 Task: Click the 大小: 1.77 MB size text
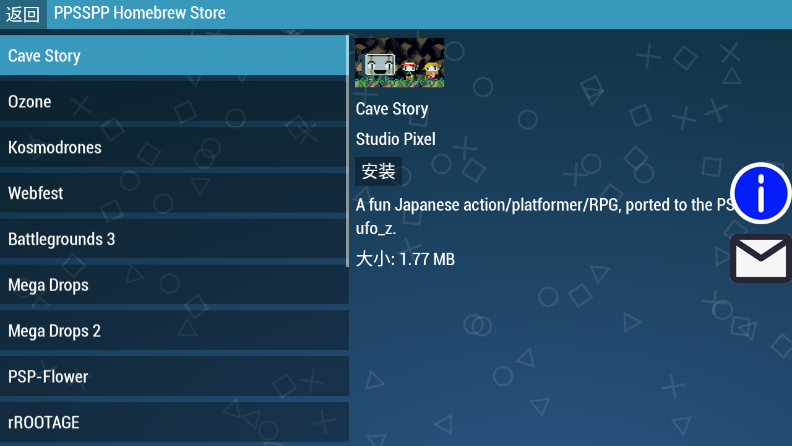point(405,259)
